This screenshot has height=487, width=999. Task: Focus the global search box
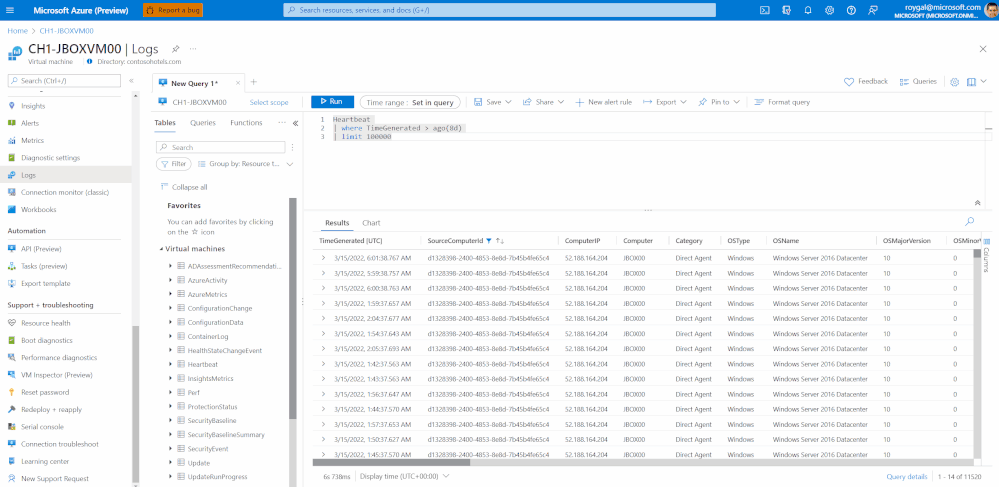[x=499, y=10]
